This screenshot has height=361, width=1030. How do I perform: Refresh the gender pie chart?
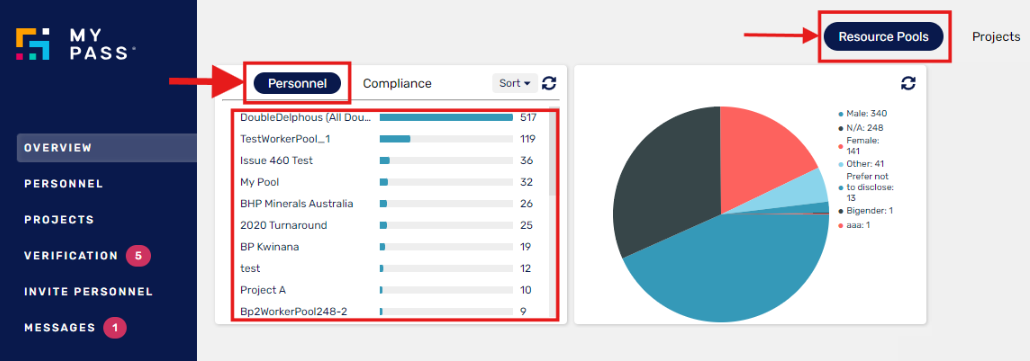pyautogui.click(x=908, y=83)
